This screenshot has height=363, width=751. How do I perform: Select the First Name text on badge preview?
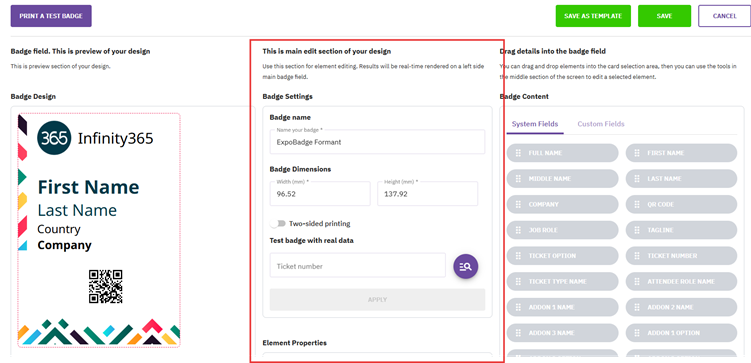click(x=89, y=187)
